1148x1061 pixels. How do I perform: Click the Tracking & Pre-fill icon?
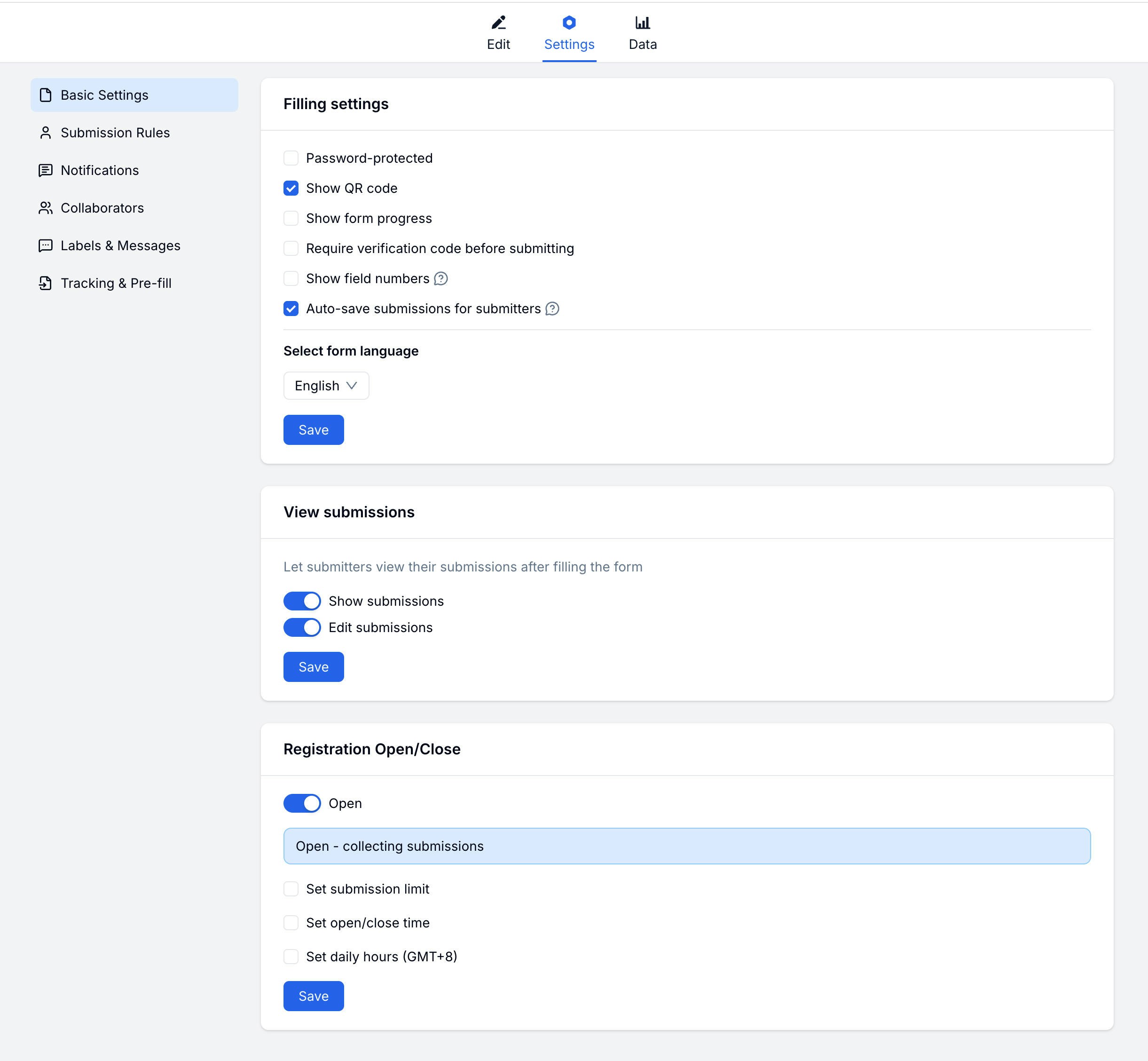tap(45, 283)
